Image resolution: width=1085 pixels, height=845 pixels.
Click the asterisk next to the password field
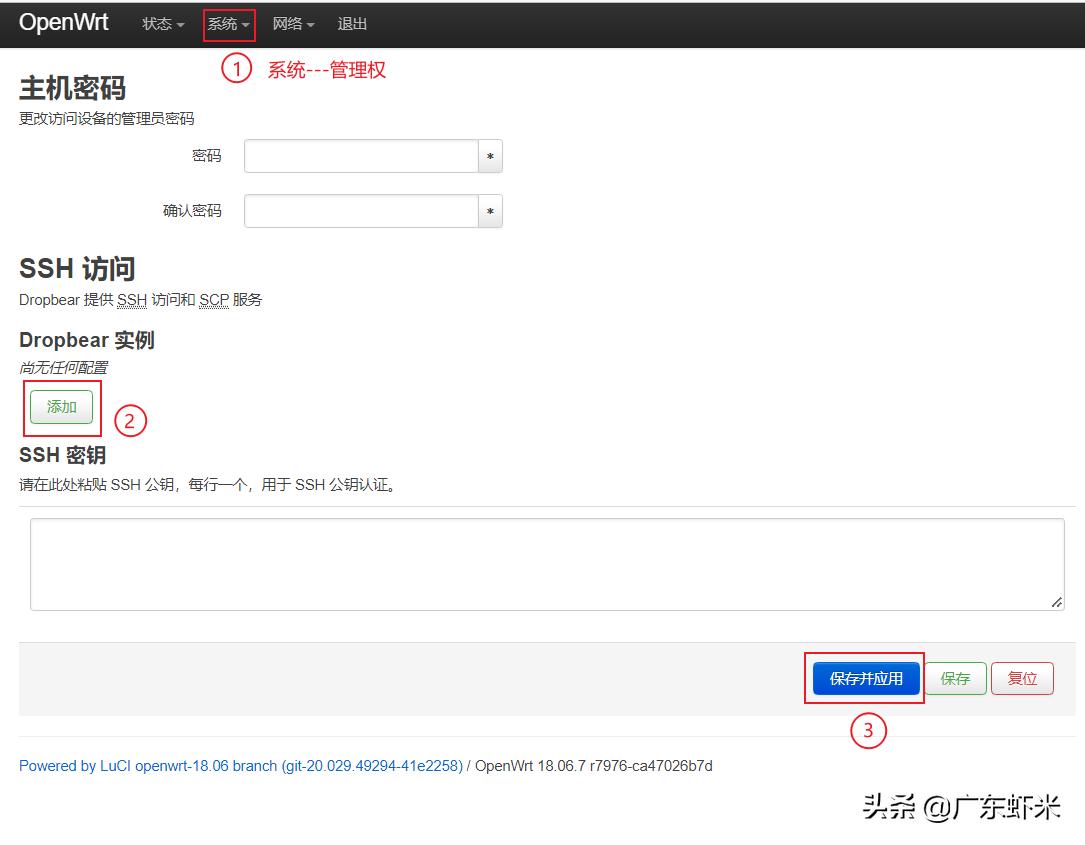pos(490,156)
